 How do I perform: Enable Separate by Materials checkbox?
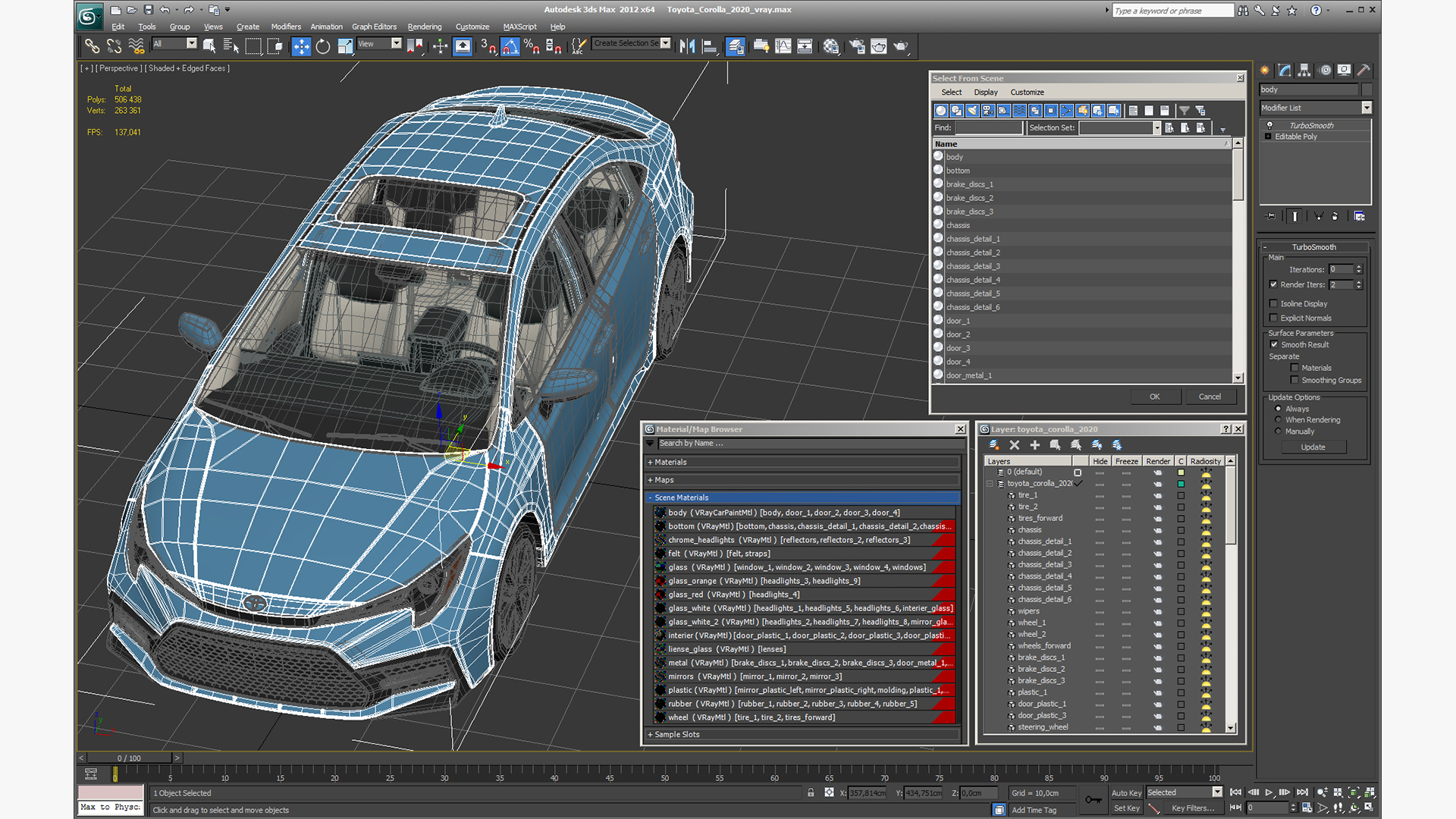click(x=1295, y=368)
